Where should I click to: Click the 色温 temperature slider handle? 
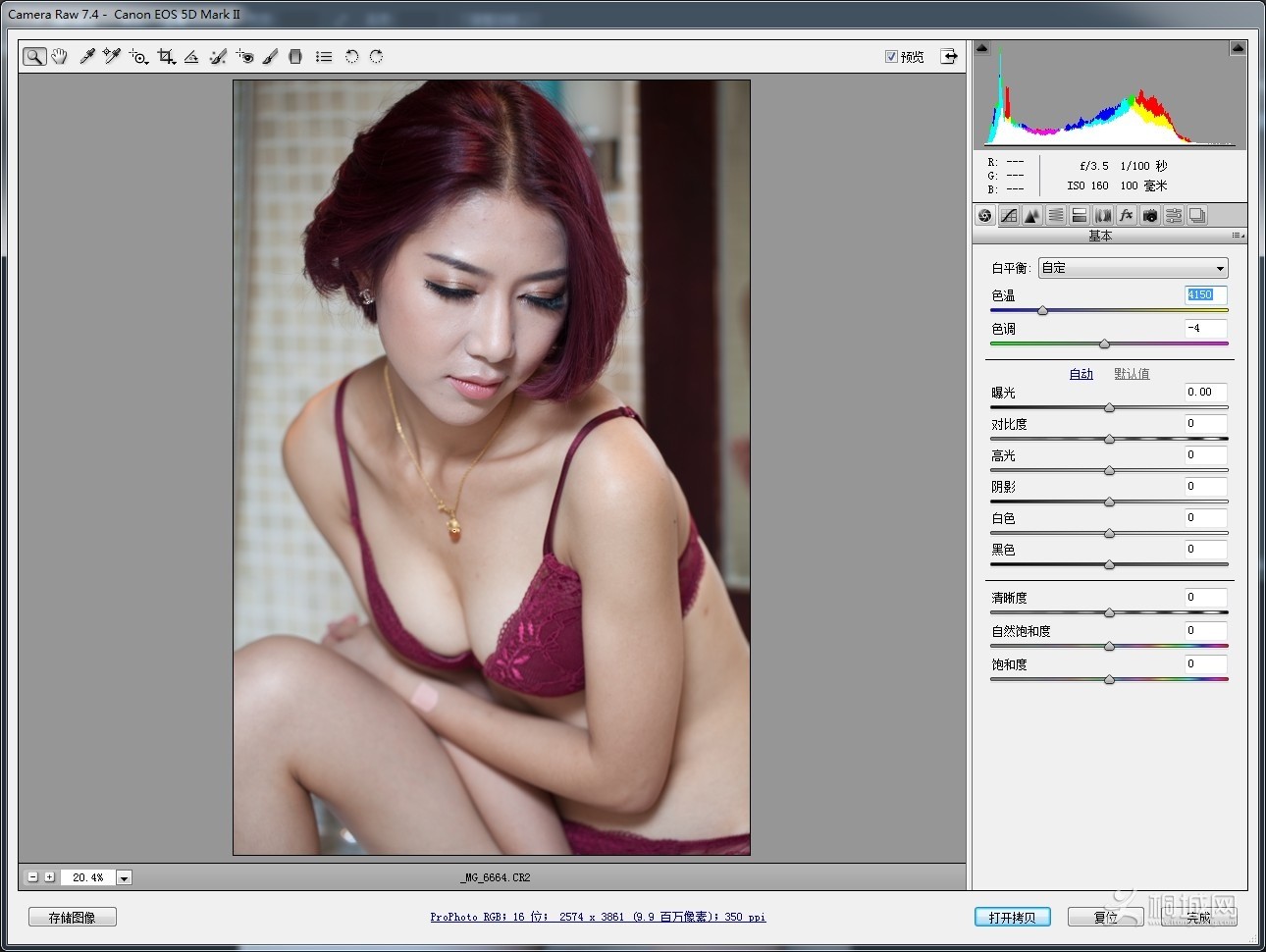[1042, 311]
